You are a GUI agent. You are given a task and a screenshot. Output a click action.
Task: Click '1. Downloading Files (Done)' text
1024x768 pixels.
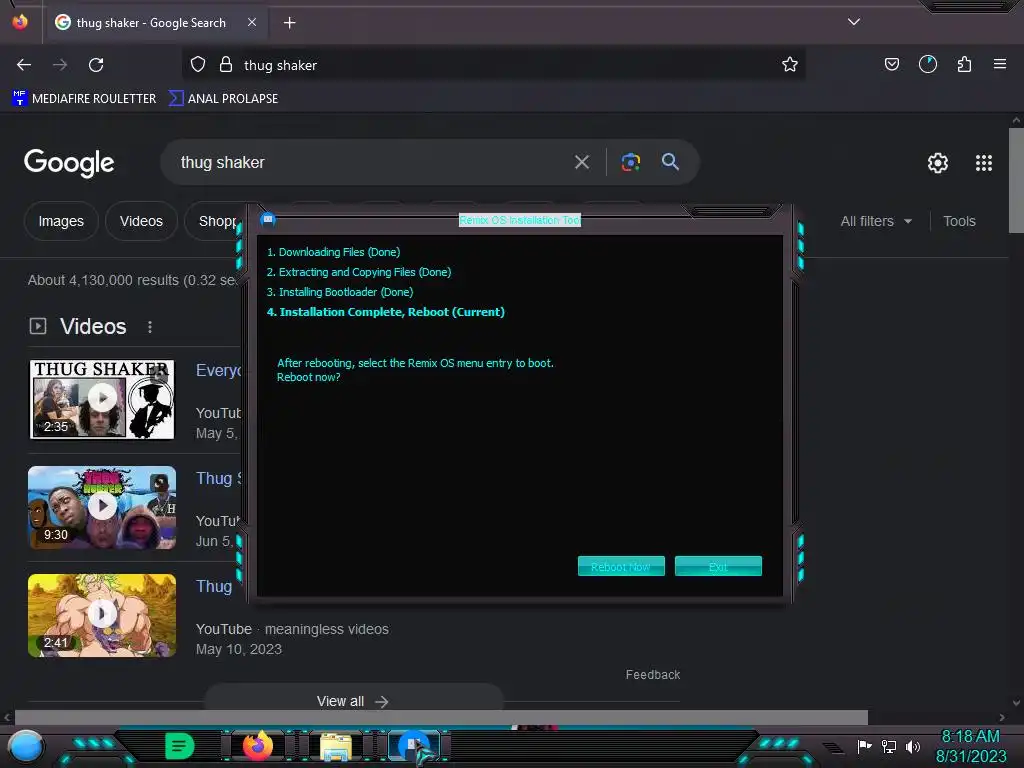[x=333, y=252]
